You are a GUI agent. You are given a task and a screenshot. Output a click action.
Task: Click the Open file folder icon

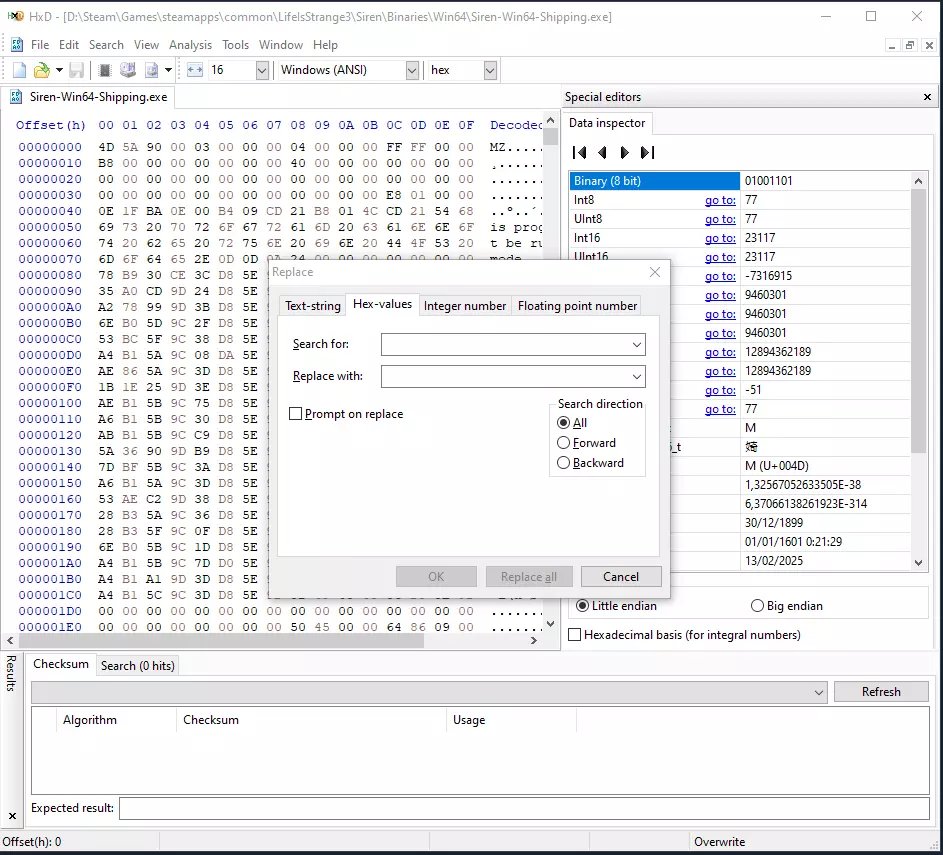[41, 70]
